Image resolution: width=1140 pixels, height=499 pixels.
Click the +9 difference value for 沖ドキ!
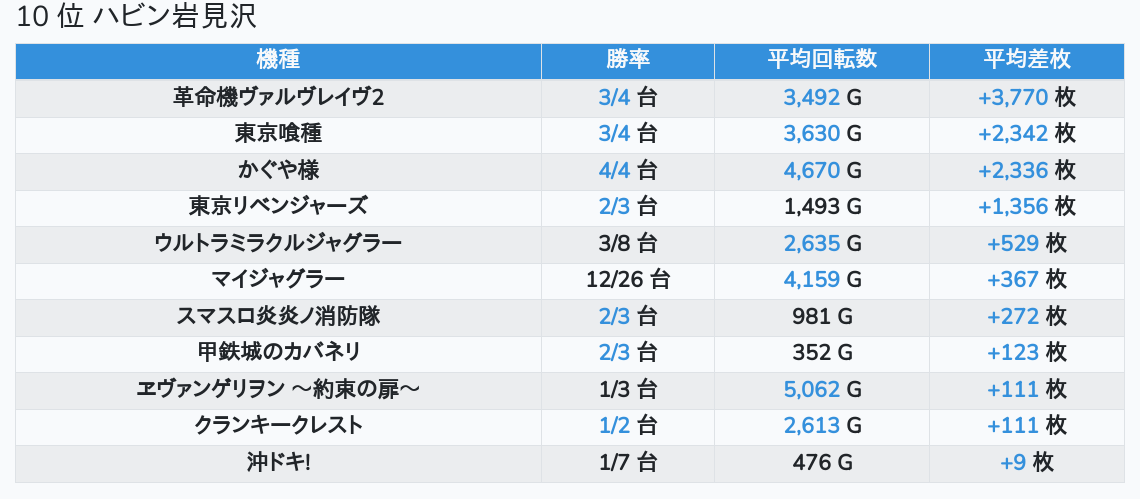[x=1014, y=463]
